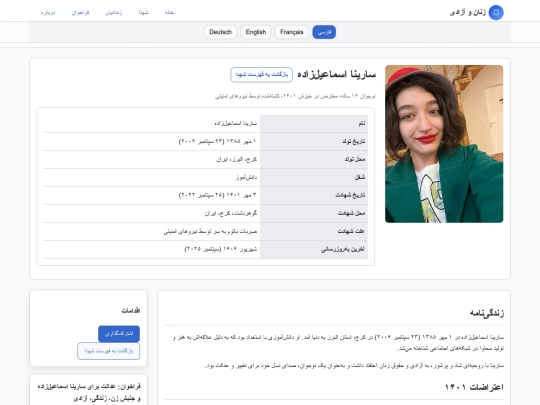Click the محل شهادت label cell
This screenshot has width=540, height=405.
(314, 213)
